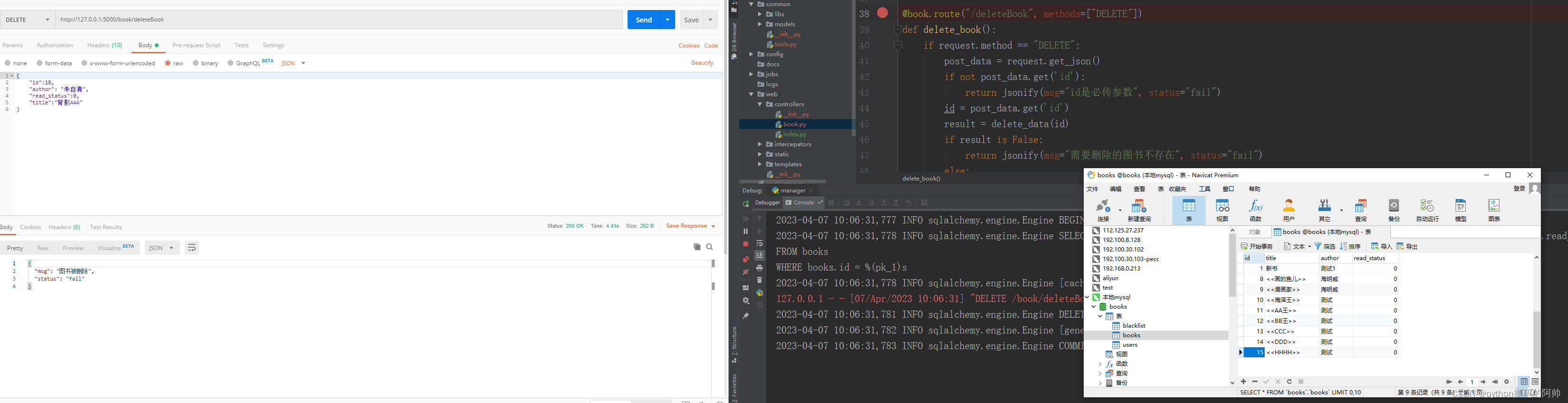The image size is (1568, 403).
Task: Collapse the common folder in project tree
Action: click(x=752, y=4)
